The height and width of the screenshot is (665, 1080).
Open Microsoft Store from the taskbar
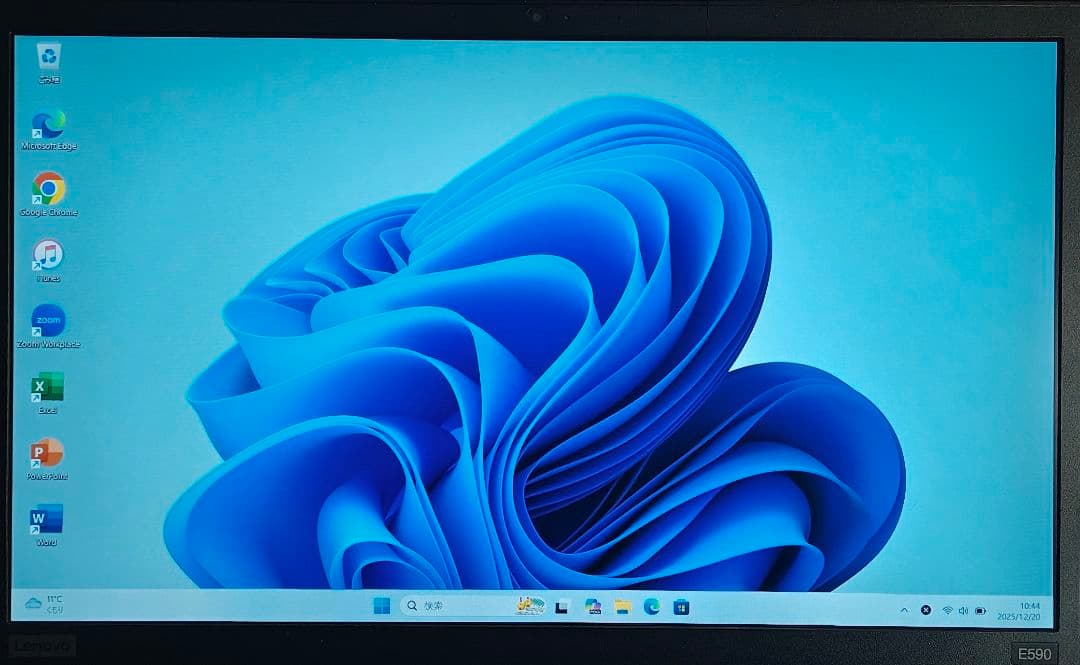click(x=681, y=606)
